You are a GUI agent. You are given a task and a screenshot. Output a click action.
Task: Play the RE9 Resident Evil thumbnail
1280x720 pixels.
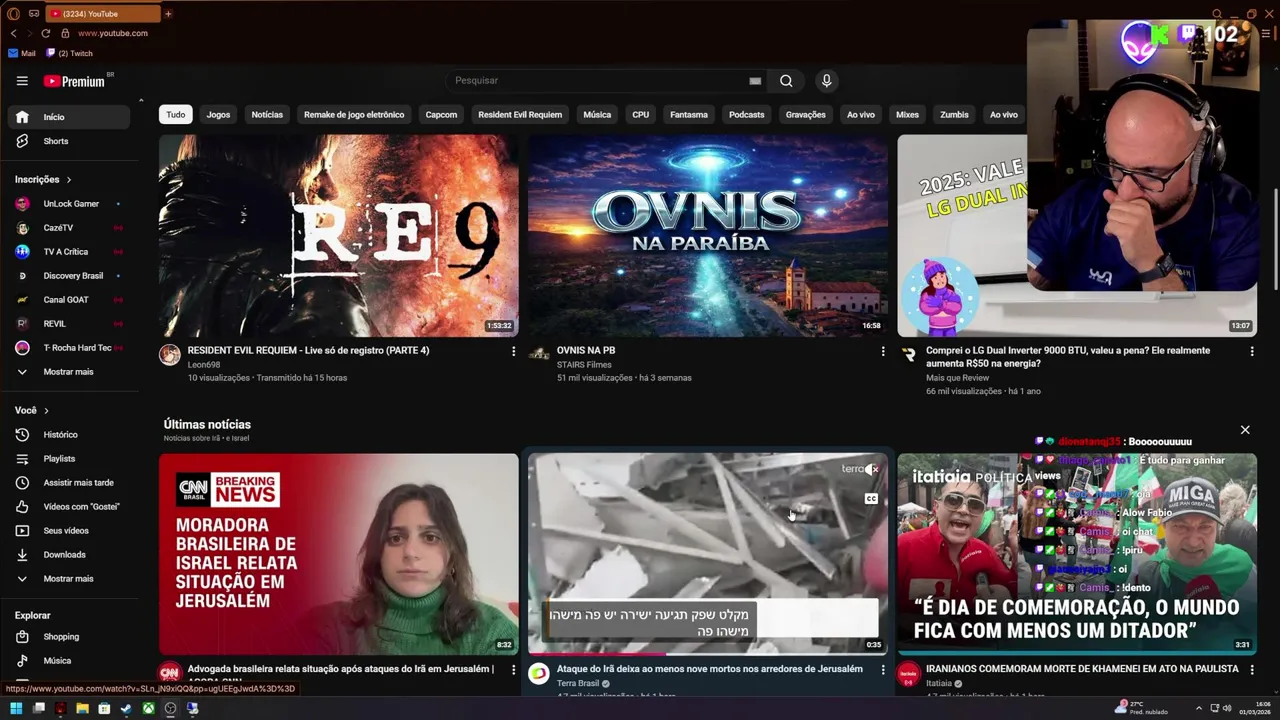coord(338,236)
